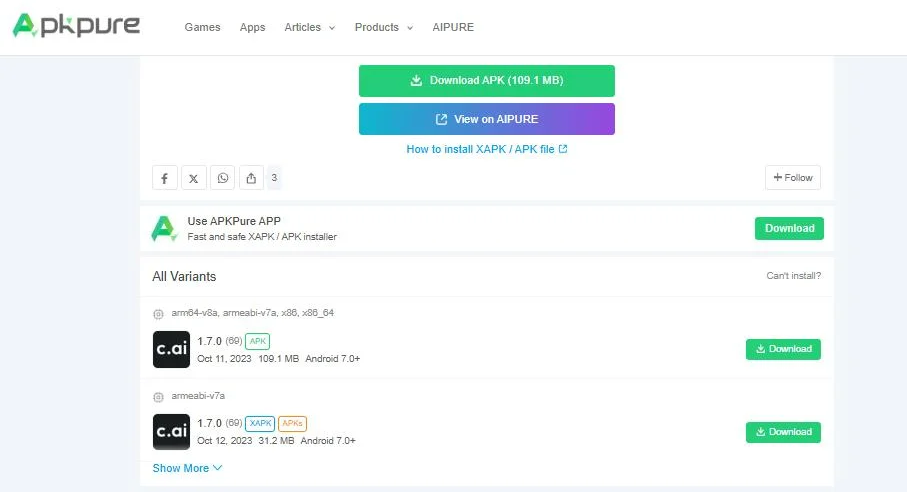Viewport: 907px width, 492px height.
Task: Click the share count 3
Action: (274, 177)
